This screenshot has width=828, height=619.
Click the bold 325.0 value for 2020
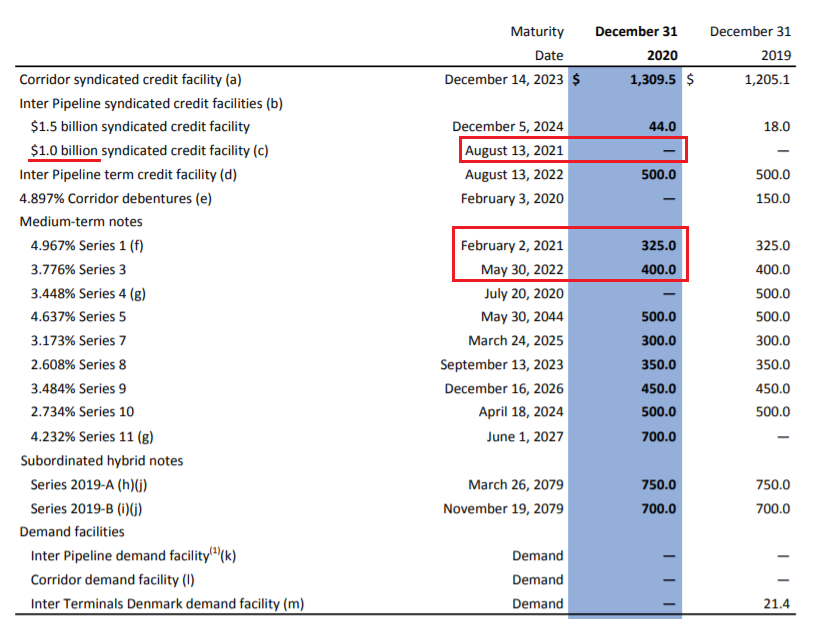[x=658, y=246]
